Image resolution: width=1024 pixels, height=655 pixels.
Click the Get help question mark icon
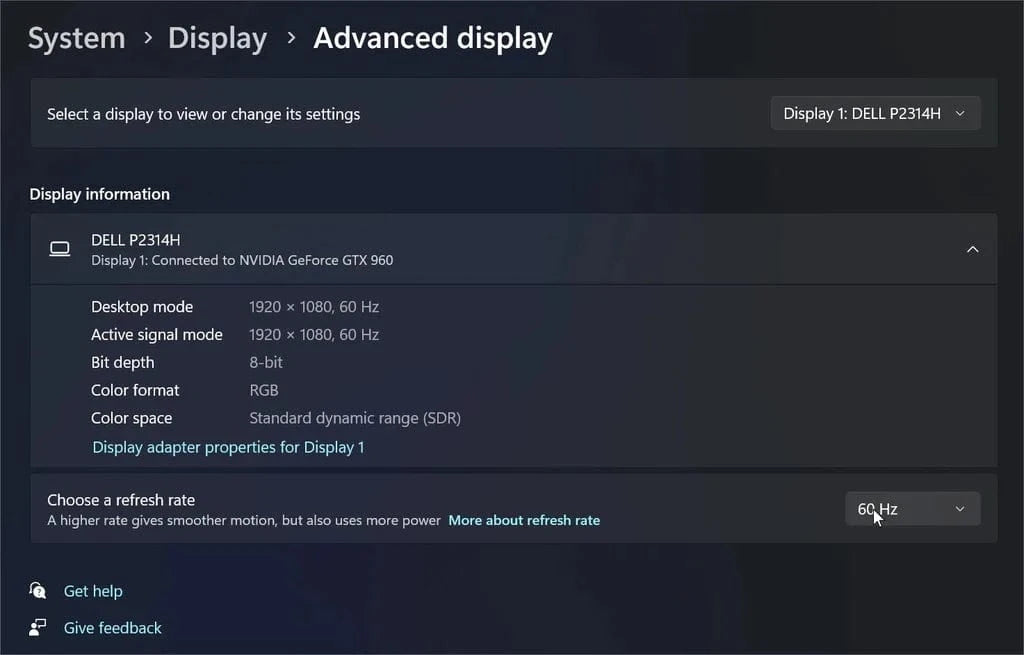pyautogui.click(x=37, y=591)
